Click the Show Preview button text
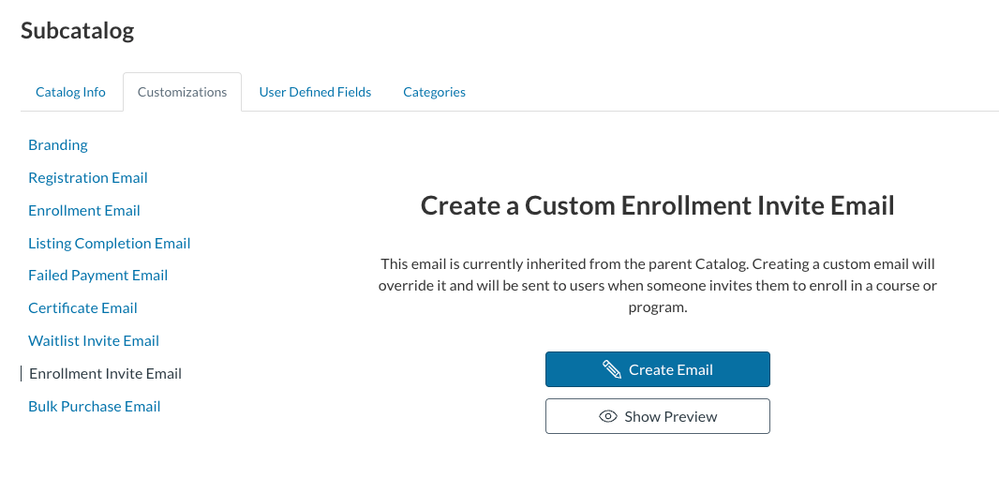This screenshot has height=494, width=999. pyautogui.click(x=671, y=417)
